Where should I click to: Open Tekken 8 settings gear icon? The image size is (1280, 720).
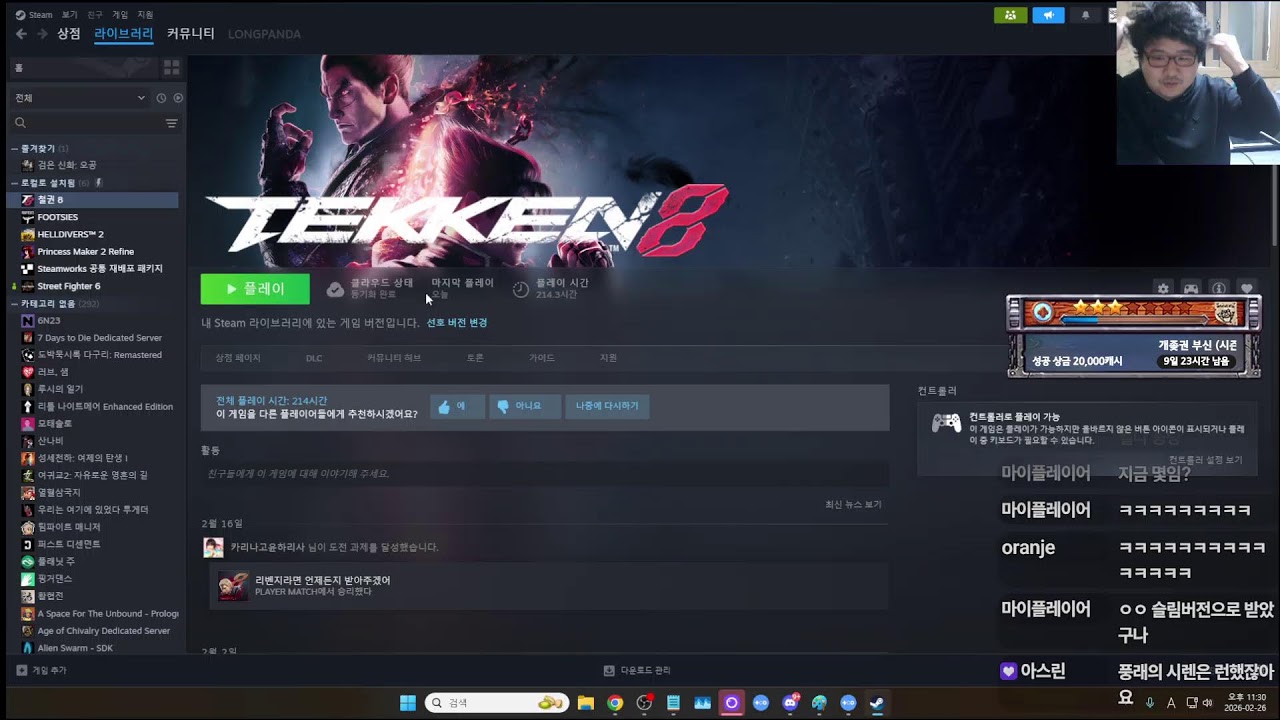(1163, 288)
